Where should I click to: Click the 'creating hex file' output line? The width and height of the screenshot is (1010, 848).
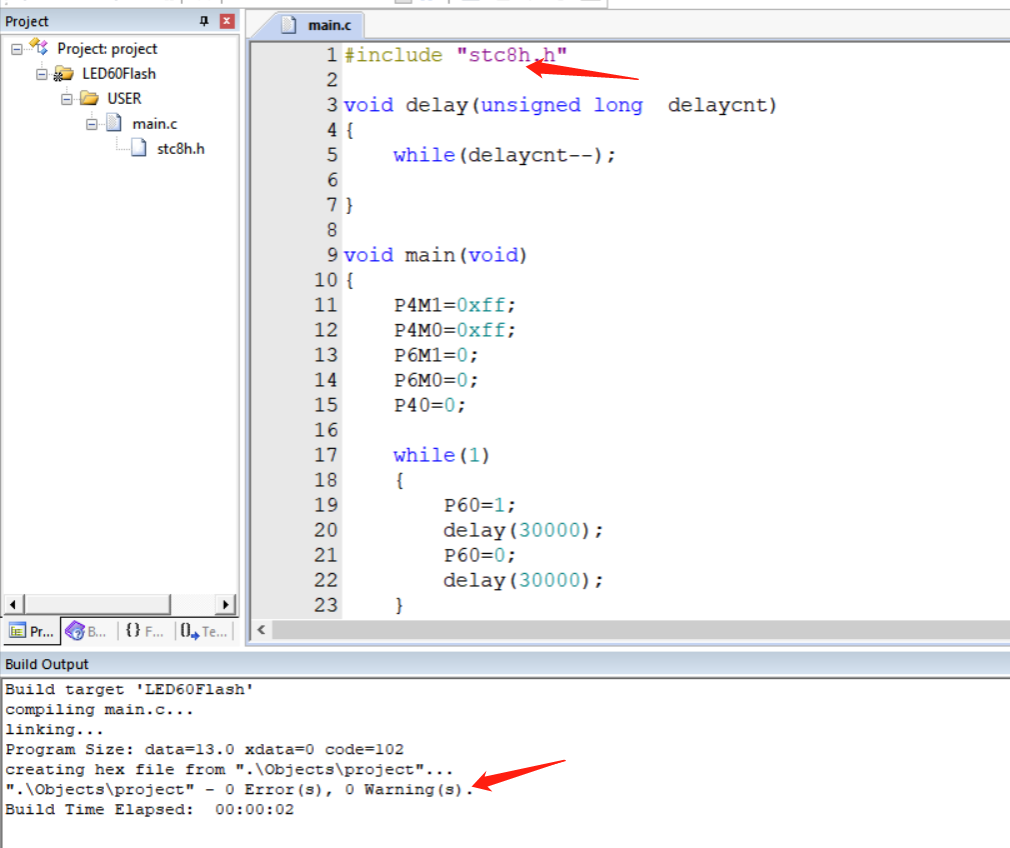click(229, 769)
